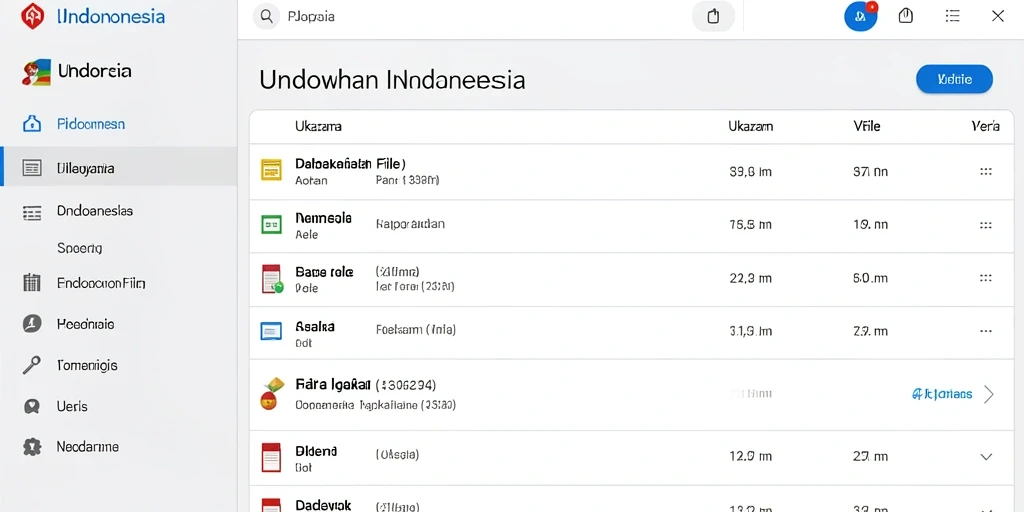
Task: Click the Undoresia account name
Action: [95, 71]
